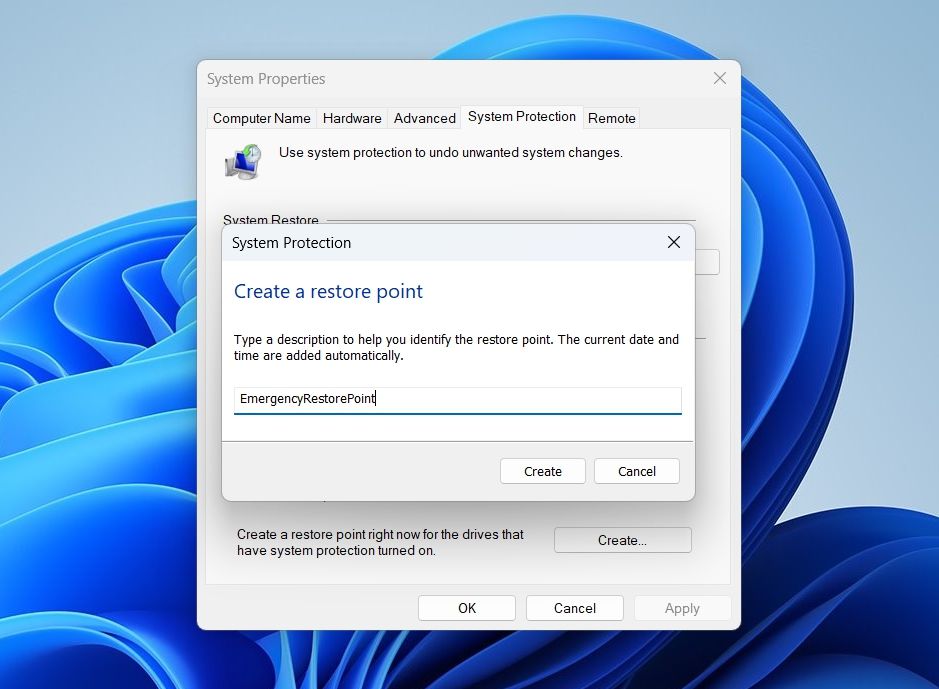Click the System Protection dialog title bar
Image resolution: width=939 pixels, height=689 pixels.
pyautogui.click(x=443, y=242)
